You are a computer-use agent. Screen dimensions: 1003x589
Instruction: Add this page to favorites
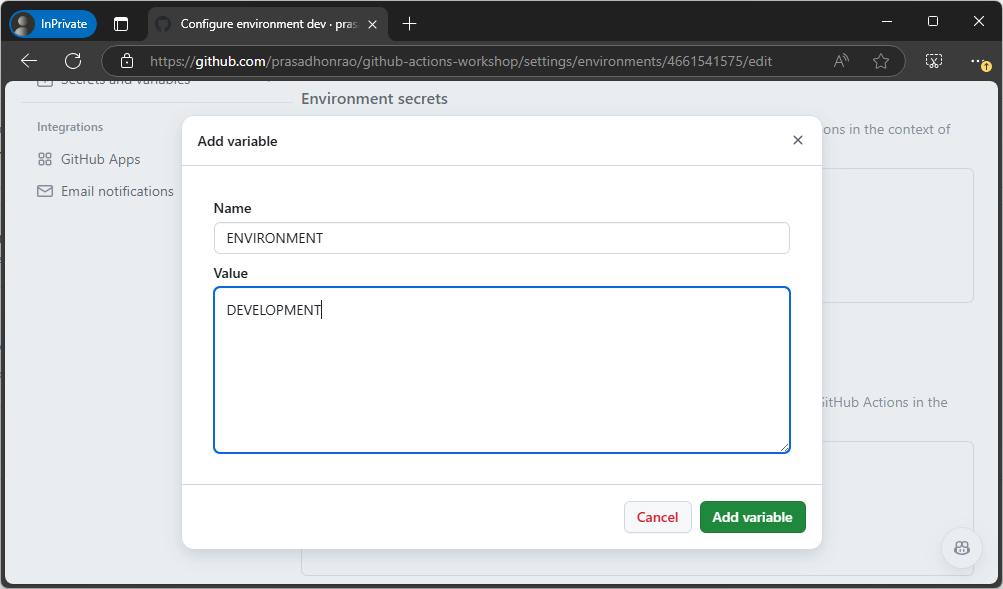click(x=881, y=60)
